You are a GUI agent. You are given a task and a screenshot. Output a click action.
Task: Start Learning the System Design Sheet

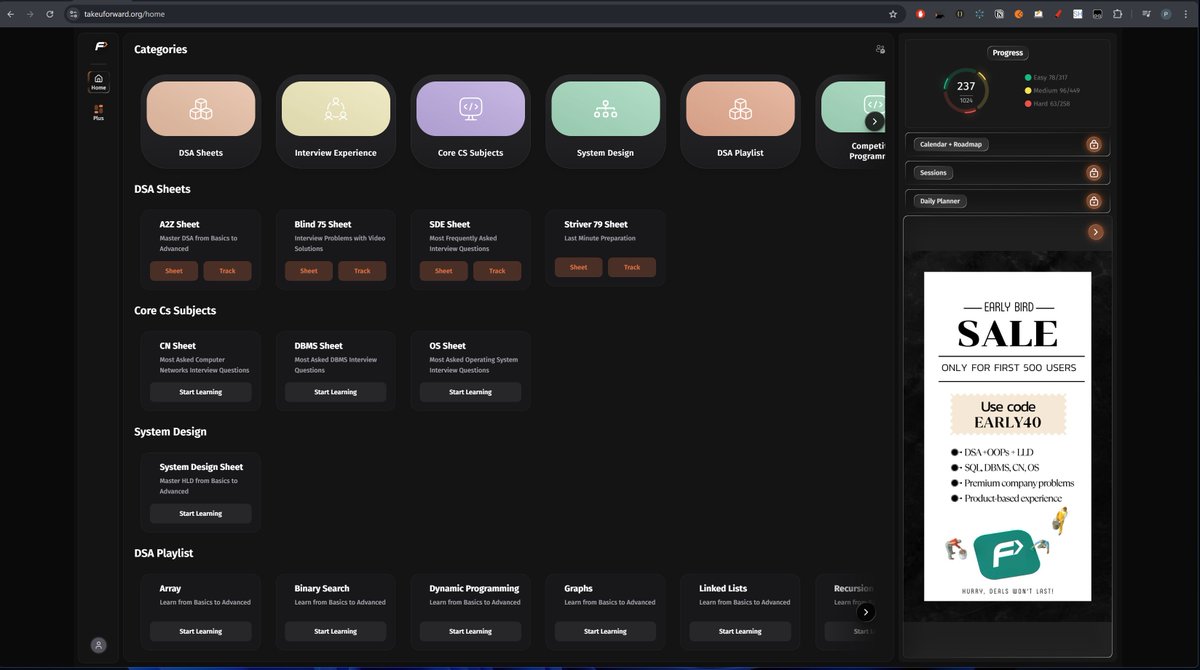[201, 513]
